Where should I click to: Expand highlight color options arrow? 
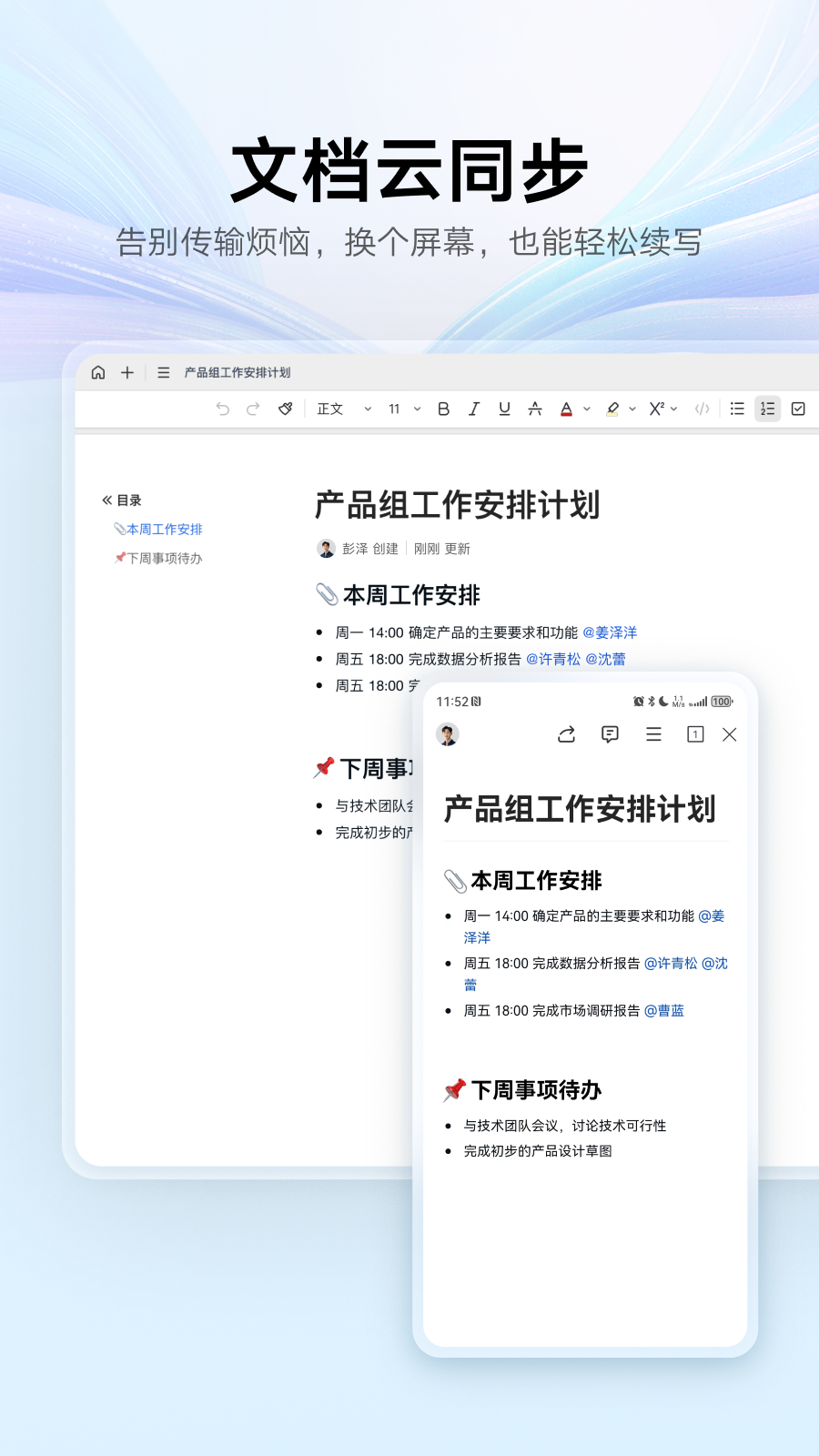(632, 409)
